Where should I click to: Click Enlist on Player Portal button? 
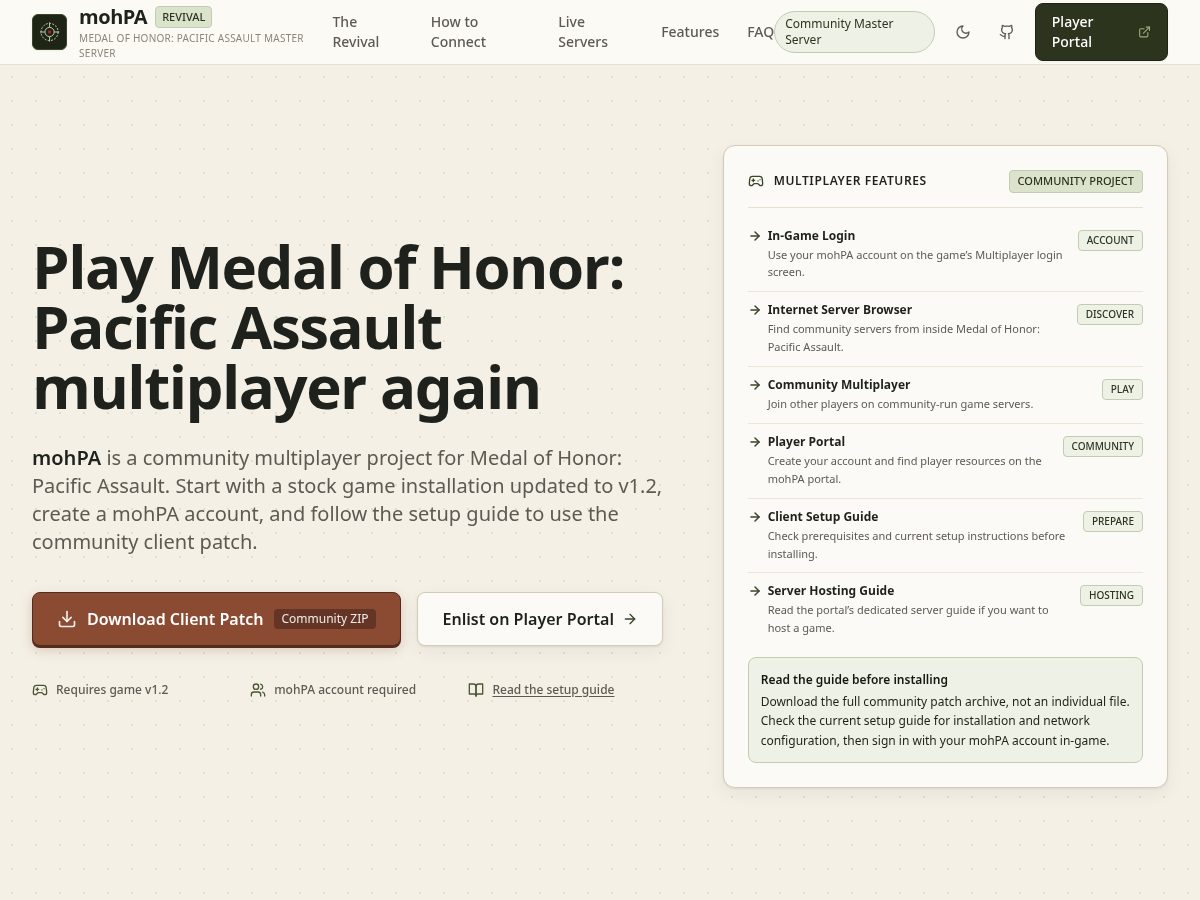tap(540, 619)
